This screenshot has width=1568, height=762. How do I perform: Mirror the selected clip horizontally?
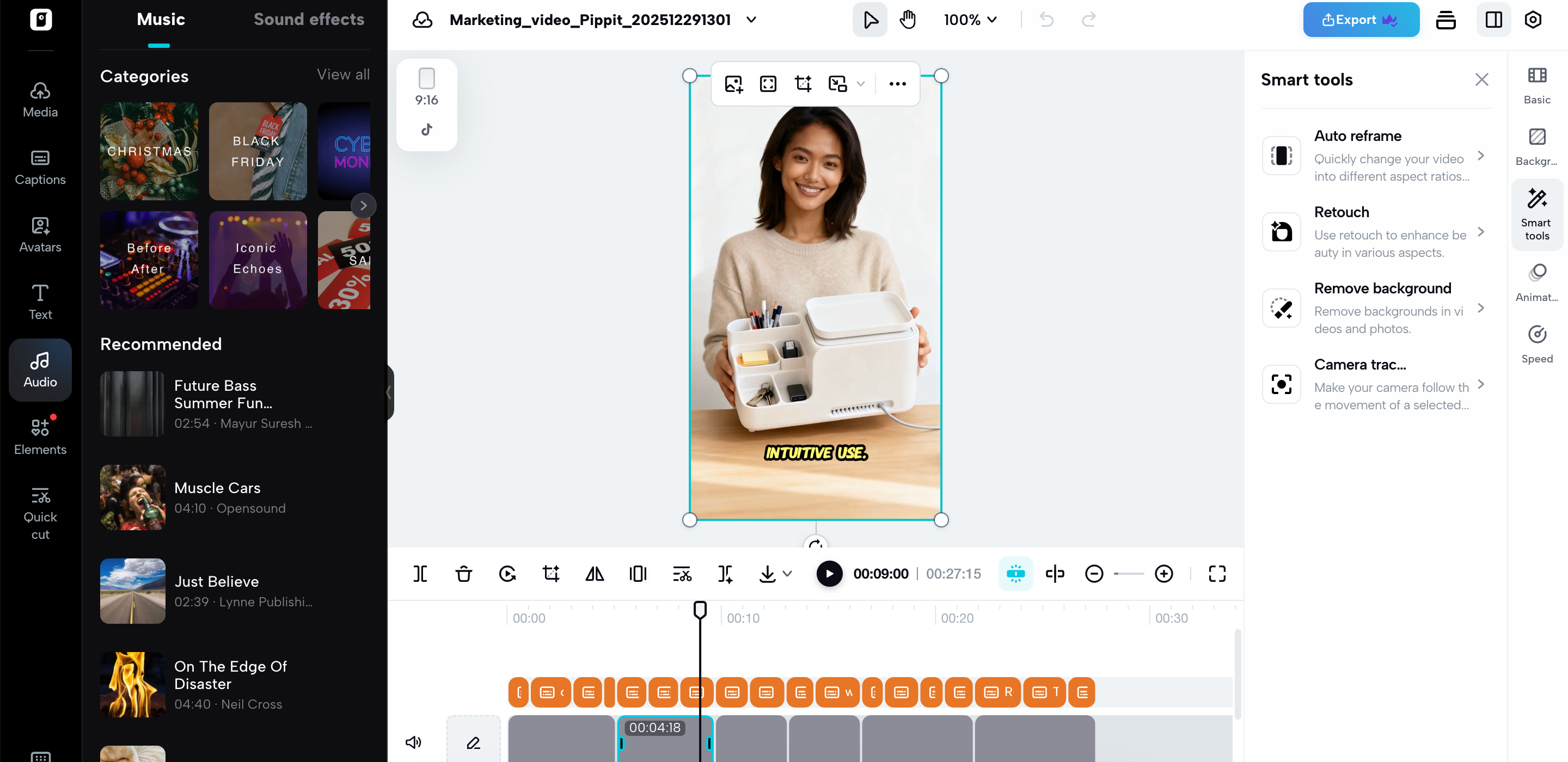tap(594, 573)
